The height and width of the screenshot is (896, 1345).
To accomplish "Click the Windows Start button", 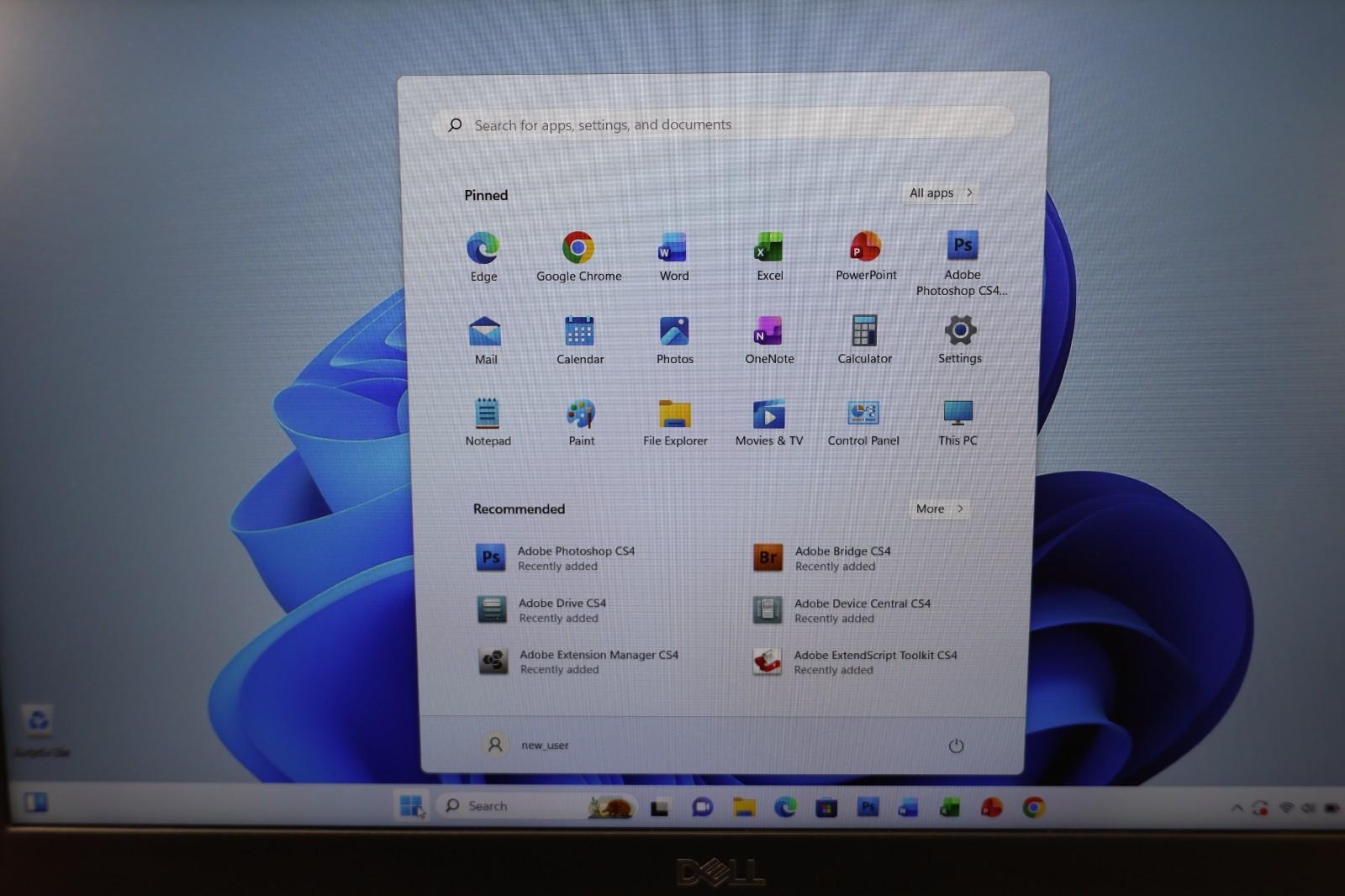I will (x=411, y=806).
